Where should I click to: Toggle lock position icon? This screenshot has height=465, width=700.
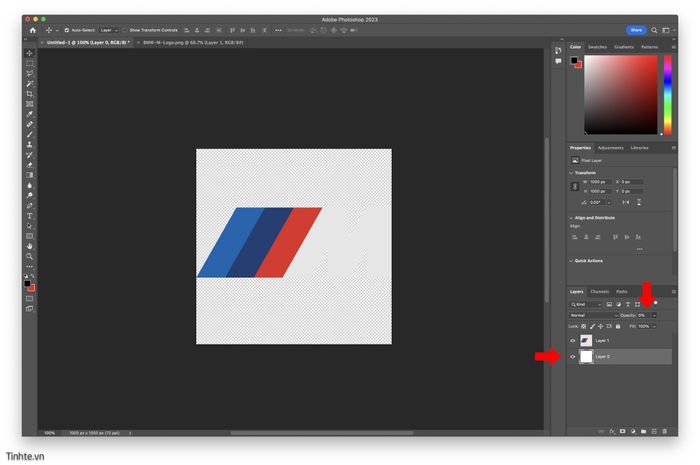pyautogui.click(x=600, y=326)
